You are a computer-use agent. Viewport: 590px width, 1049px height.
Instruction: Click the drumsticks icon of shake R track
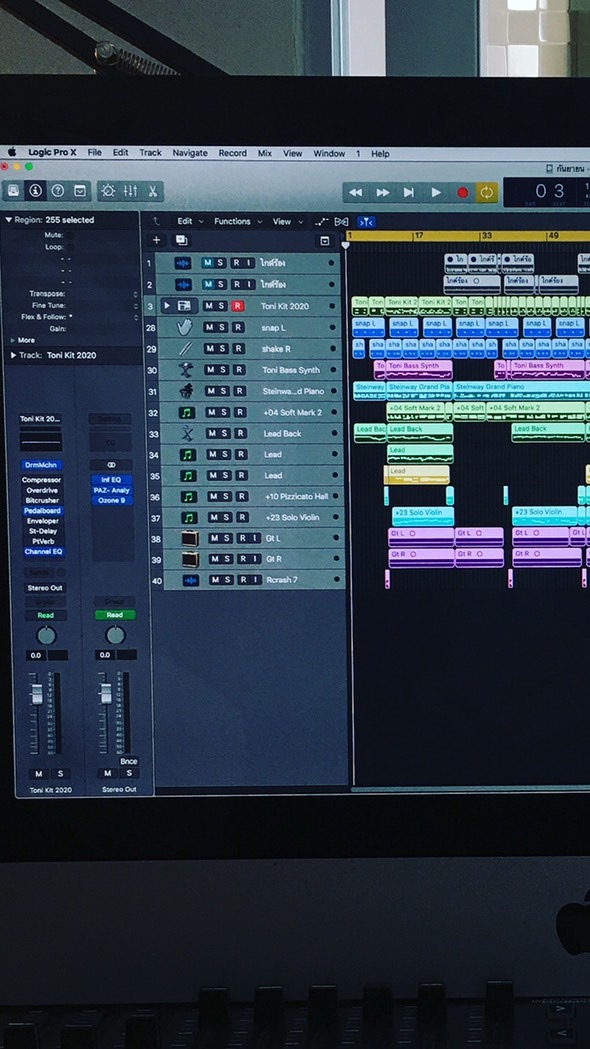186,349
